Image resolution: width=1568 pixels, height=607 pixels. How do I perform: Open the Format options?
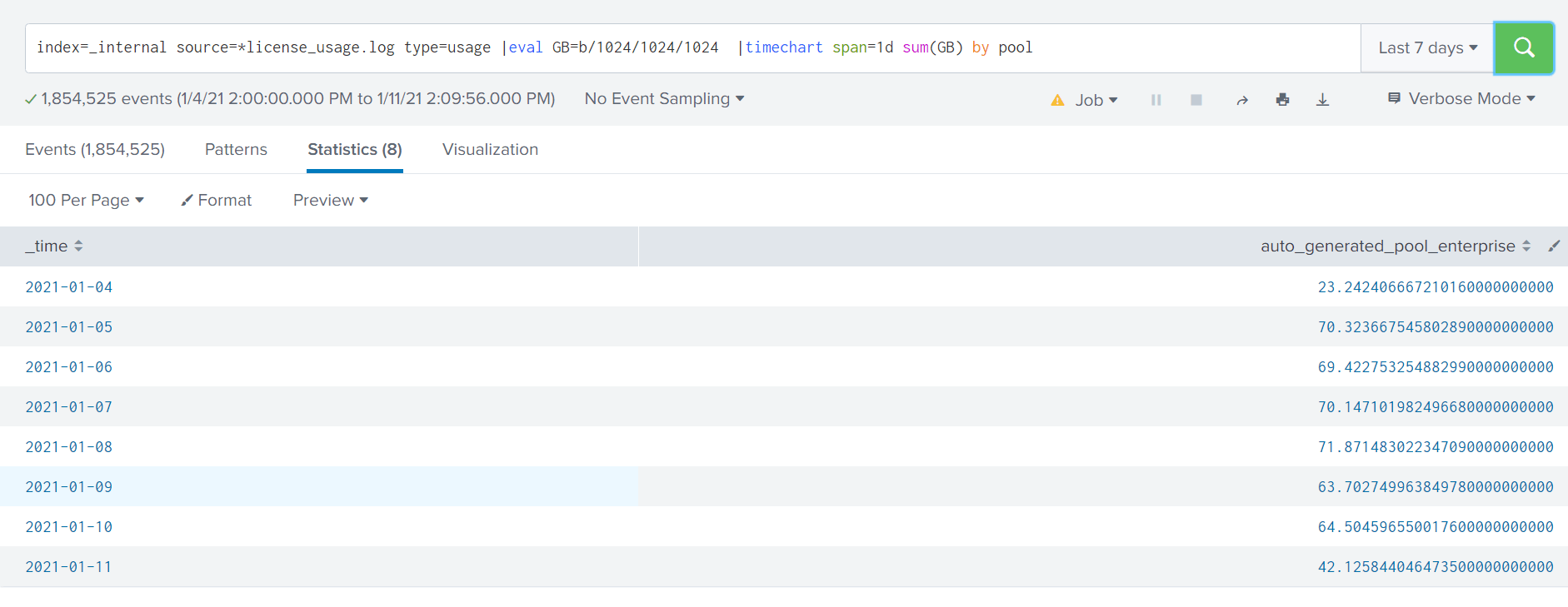[216, 200]
